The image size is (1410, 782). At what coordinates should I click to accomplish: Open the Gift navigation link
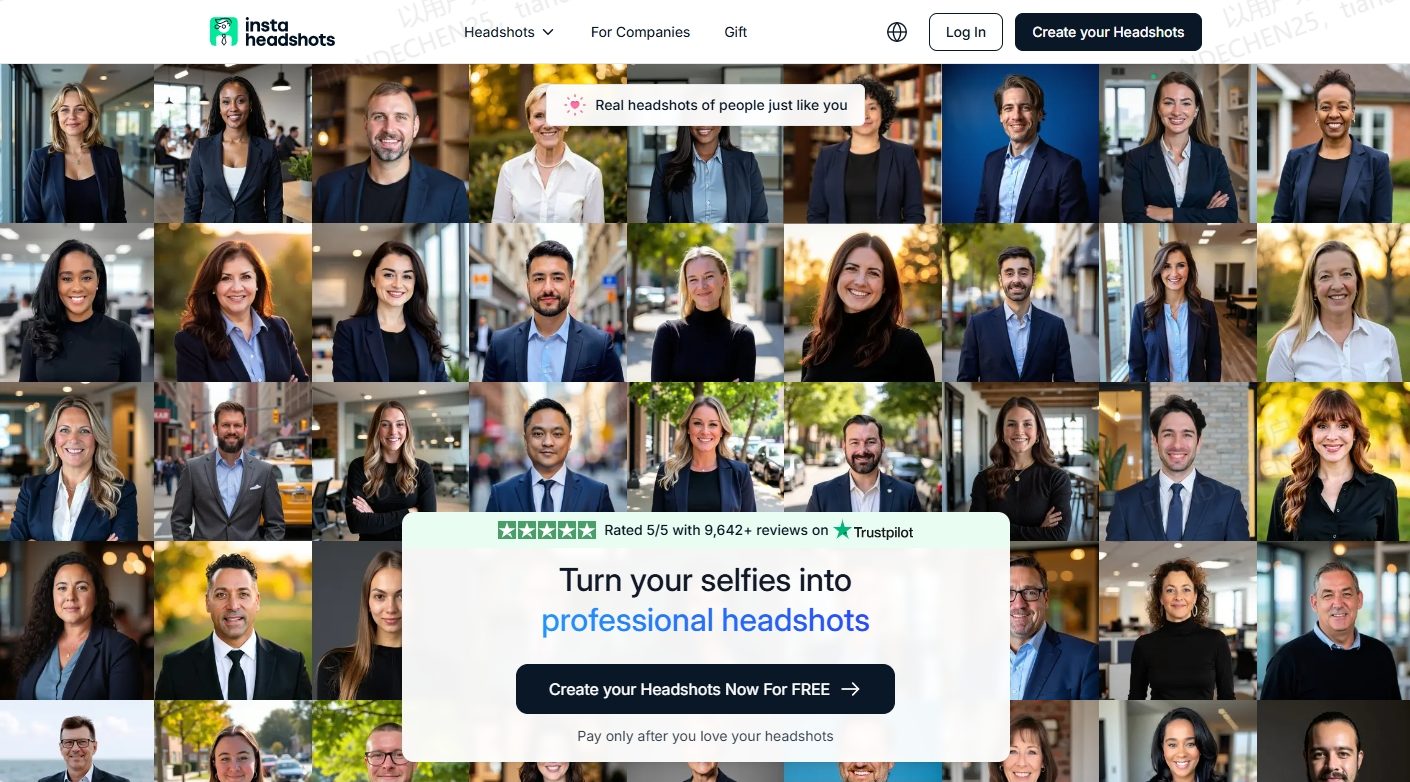[736, 32]
